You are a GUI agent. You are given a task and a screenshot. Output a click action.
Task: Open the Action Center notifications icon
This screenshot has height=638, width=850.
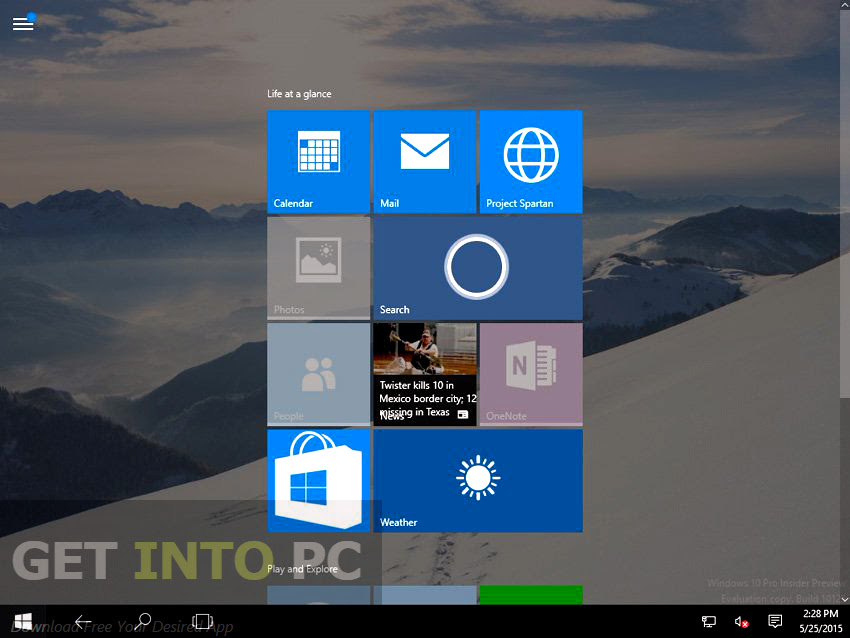(775, 621)
